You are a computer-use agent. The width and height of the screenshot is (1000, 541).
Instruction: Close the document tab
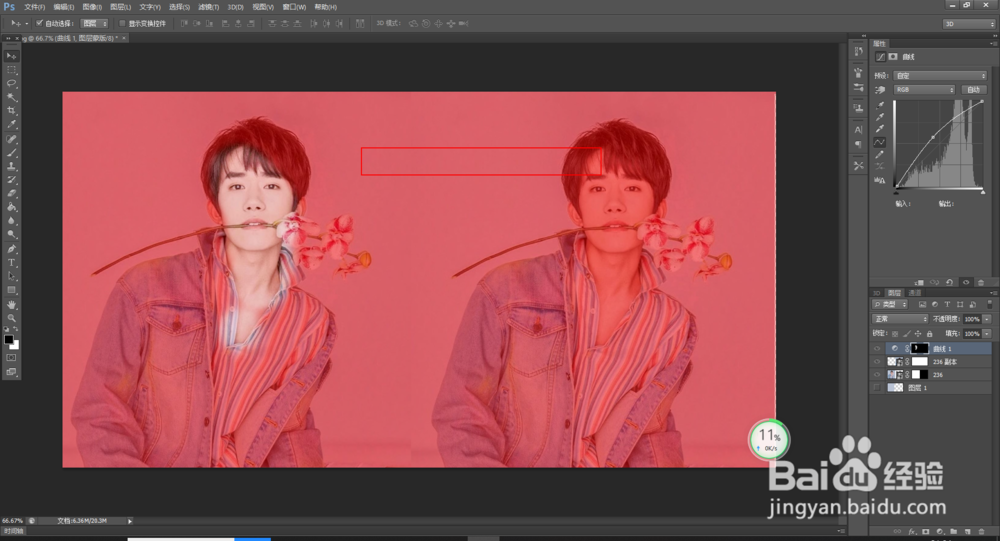[124, 38]
